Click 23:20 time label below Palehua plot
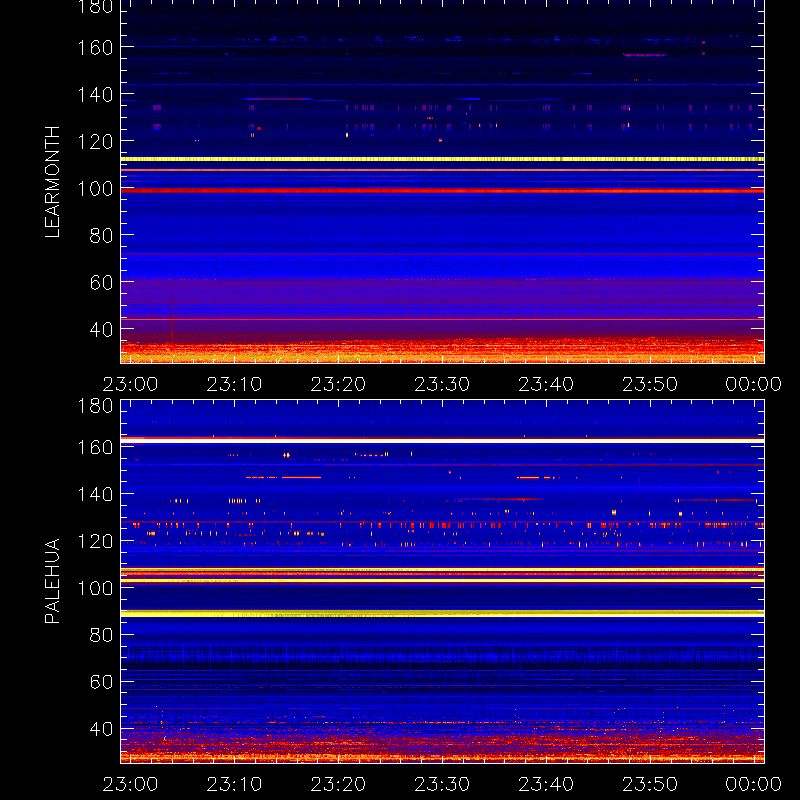The width and height of the screenshot is (800, 800). (338, 784)
